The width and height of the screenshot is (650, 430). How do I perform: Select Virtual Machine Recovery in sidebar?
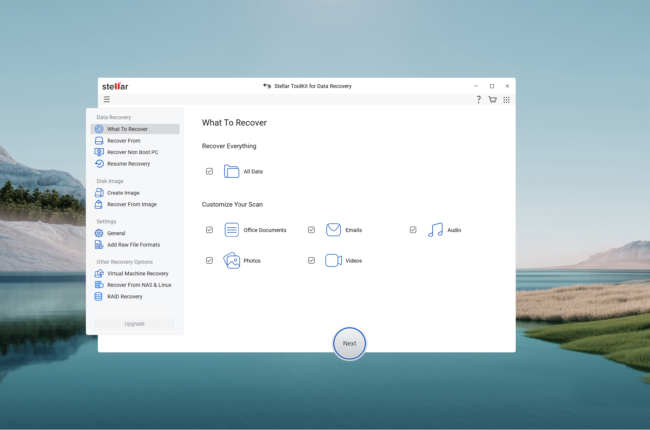[137, 273]
